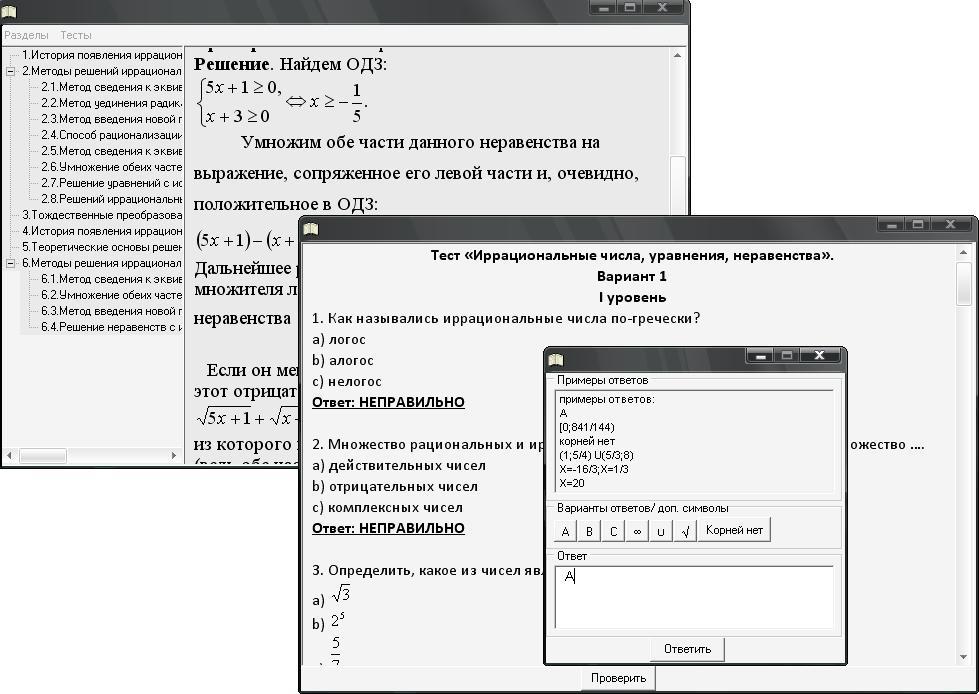Click left arrow of tree horizontal scrollbar

(9, 456)
